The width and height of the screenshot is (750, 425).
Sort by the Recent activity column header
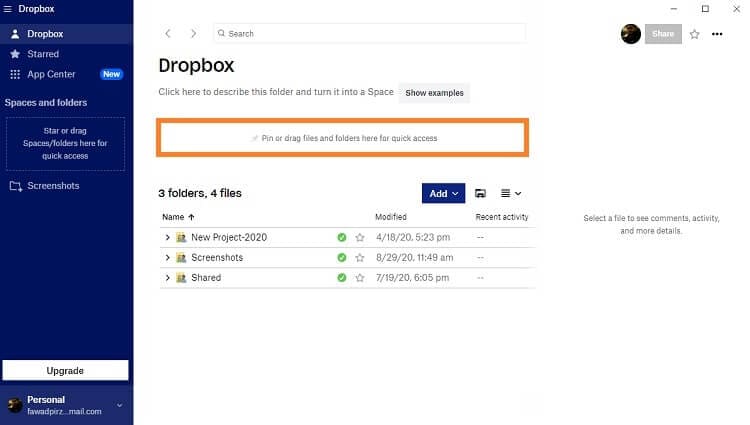(502, 217)
